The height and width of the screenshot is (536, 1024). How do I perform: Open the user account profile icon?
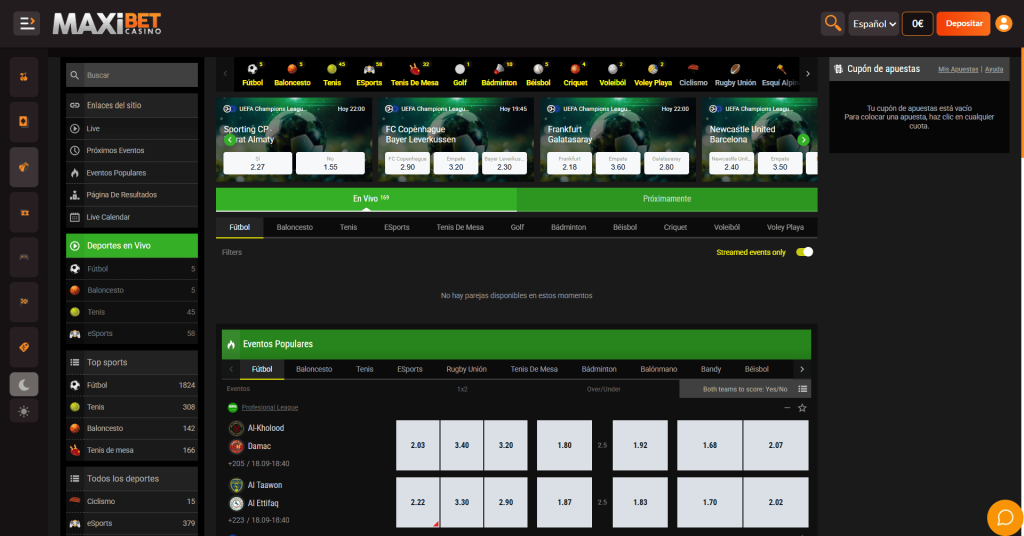pyautogui.click(x=1004, y=23)
